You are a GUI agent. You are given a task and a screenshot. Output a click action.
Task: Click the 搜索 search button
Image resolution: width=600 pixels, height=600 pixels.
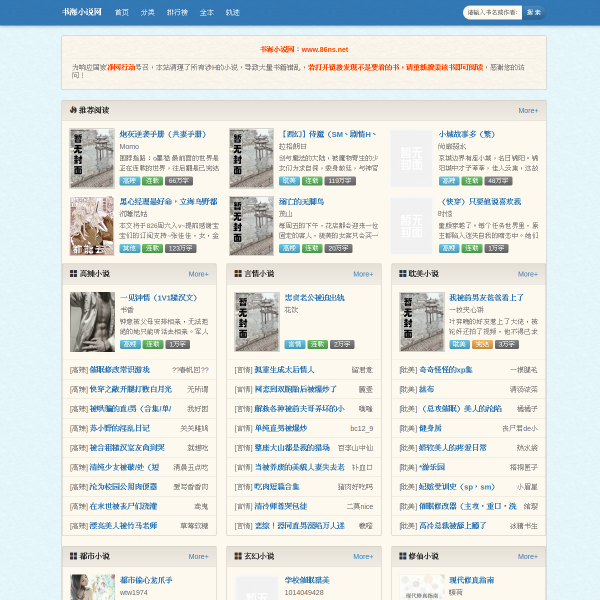pos(534,13)
